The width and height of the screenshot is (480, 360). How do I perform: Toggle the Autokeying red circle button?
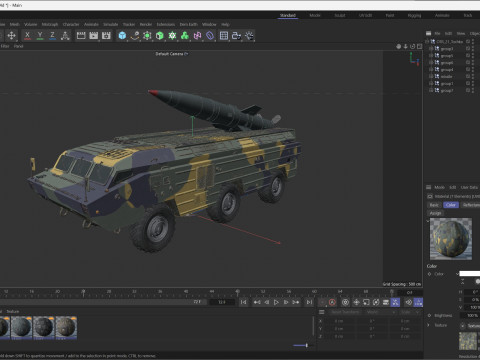[x=332, y=302]
